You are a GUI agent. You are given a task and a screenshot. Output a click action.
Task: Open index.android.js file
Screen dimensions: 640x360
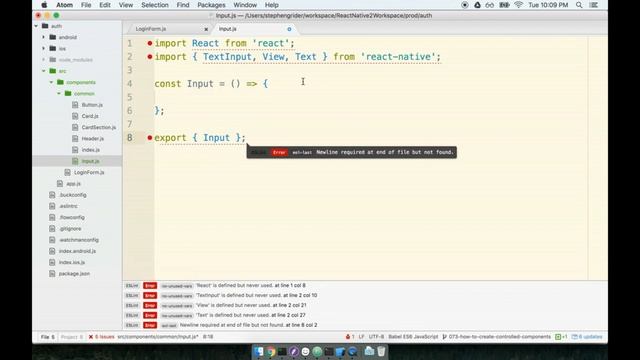tap(77, 251)
